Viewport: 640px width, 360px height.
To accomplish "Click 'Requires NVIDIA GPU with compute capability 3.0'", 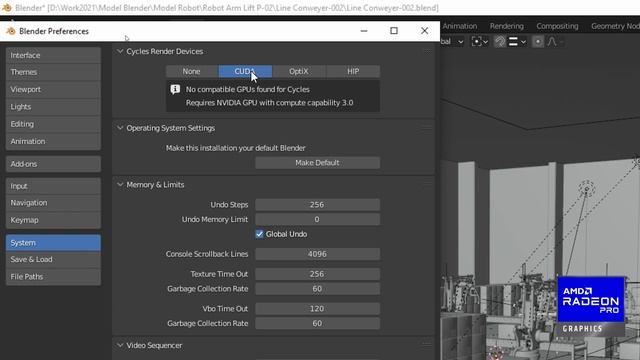I will (x=269, y=103).
